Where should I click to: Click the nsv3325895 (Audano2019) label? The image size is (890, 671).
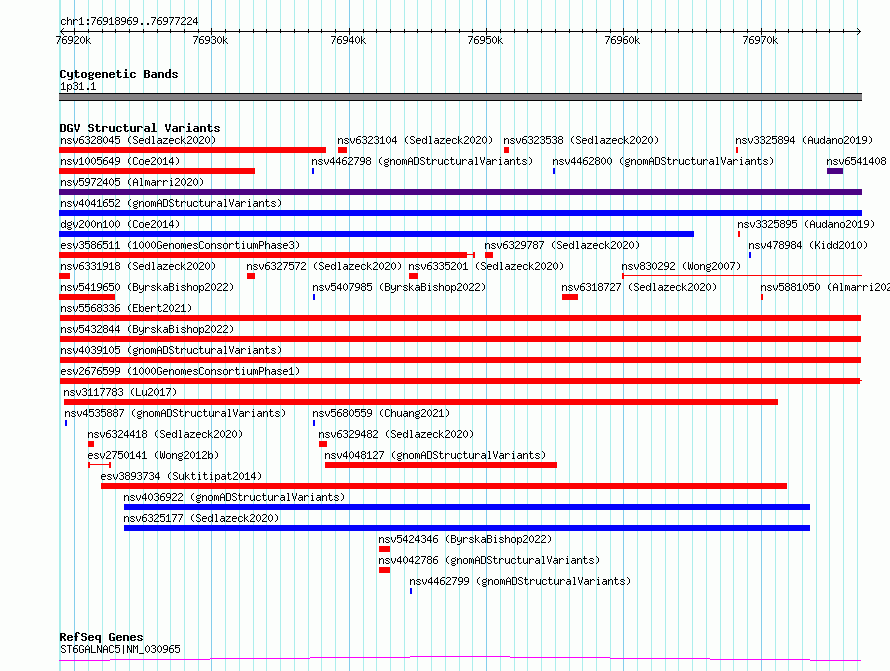(x=806, y=224)
